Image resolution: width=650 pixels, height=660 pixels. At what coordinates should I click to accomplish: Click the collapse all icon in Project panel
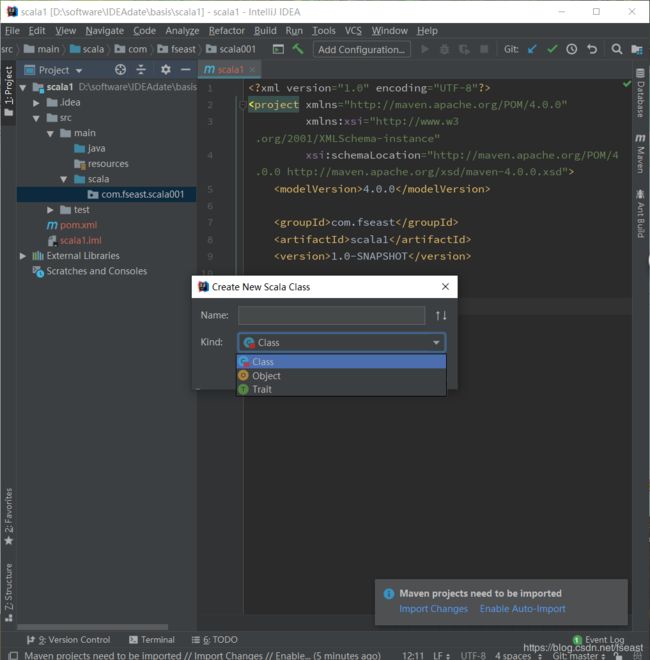pyautogui.click(x=141, y=69)
